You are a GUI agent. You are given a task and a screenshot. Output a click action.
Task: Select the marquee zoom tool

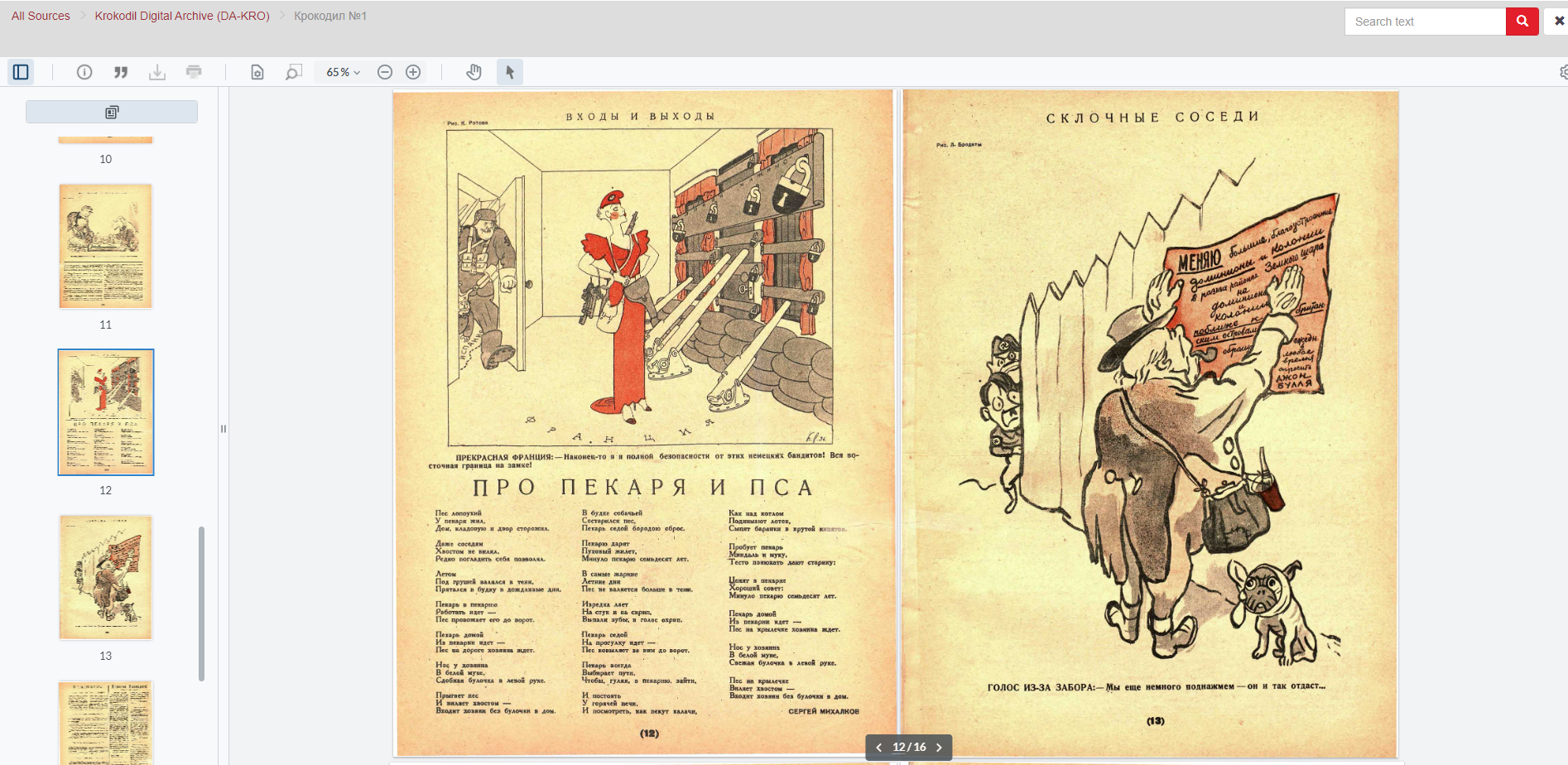click(294, 72)
